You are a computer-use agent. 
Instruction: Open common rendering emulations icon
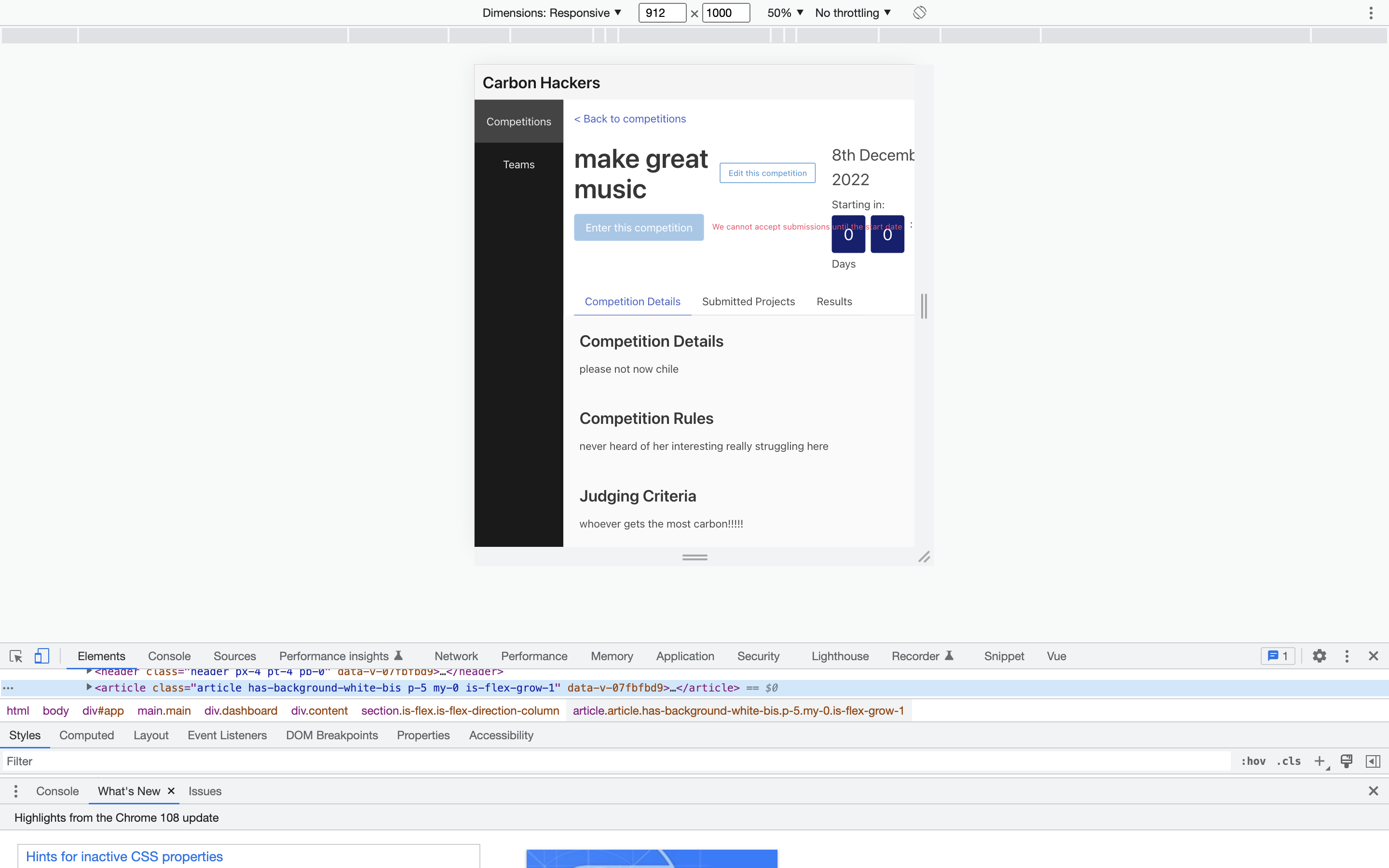[x=1346, y=760]
